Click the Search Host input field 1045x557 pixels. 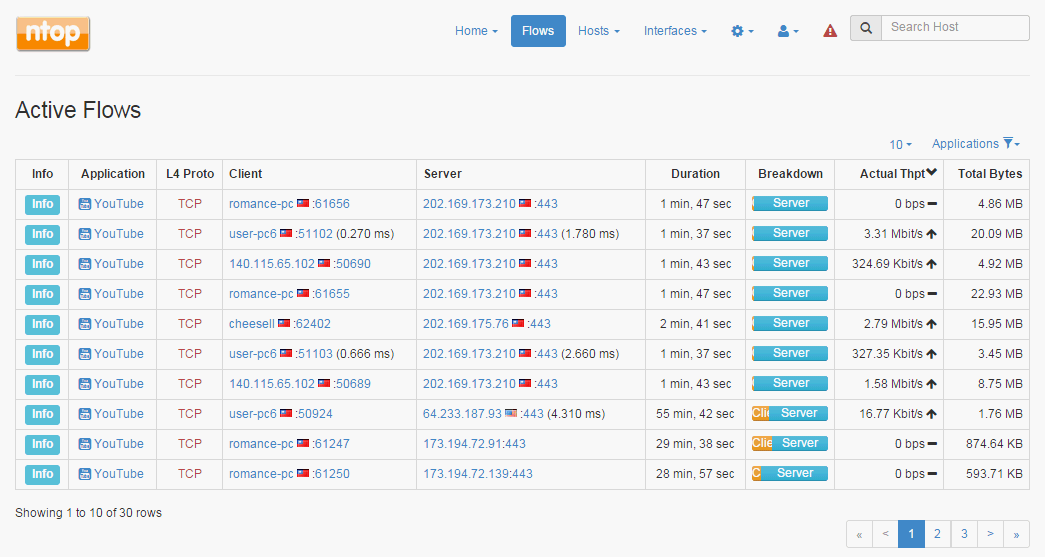955,28
